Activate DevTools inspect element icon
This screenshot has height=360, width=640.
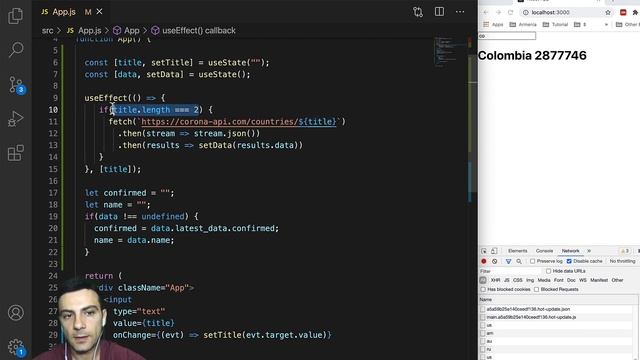pos(484,251)
